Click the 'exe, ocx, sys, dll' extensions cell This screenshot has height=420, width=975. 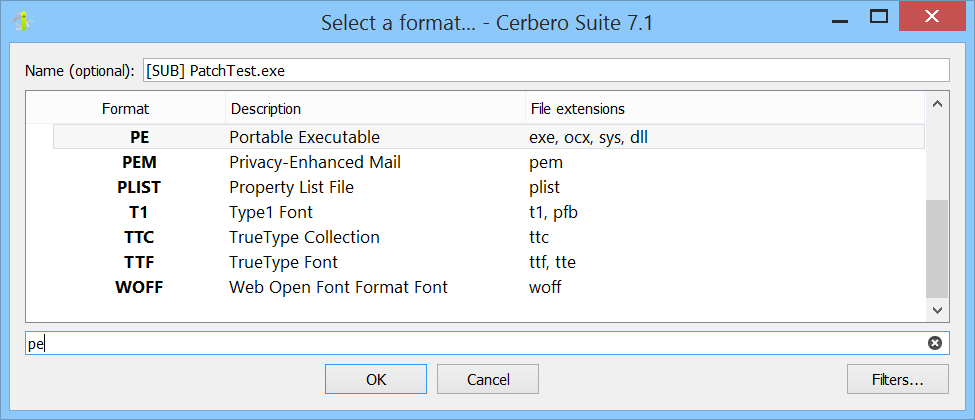588,137
